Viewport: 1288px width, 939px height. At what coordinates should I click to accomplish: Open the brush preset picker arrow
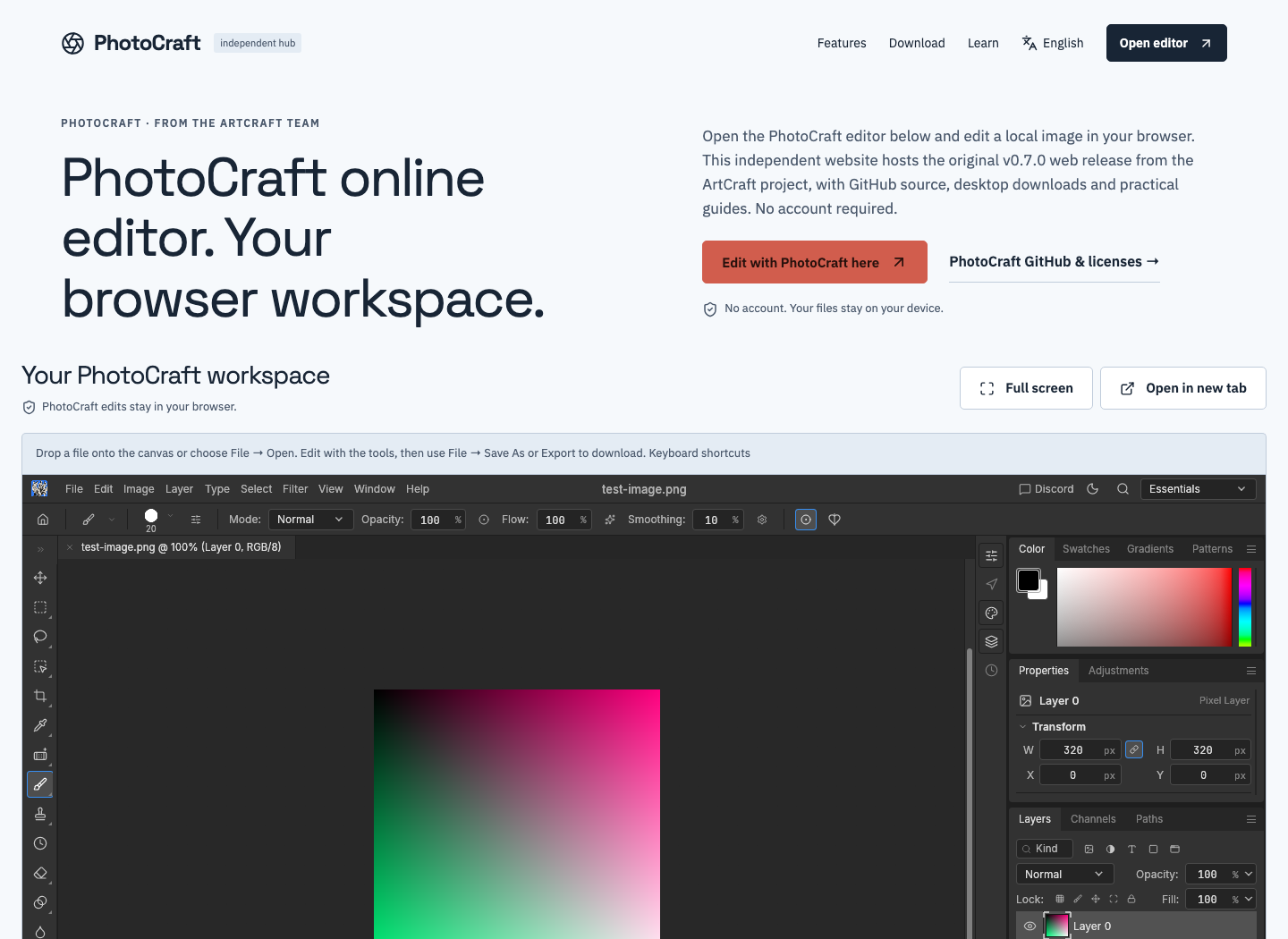point(170,516)
